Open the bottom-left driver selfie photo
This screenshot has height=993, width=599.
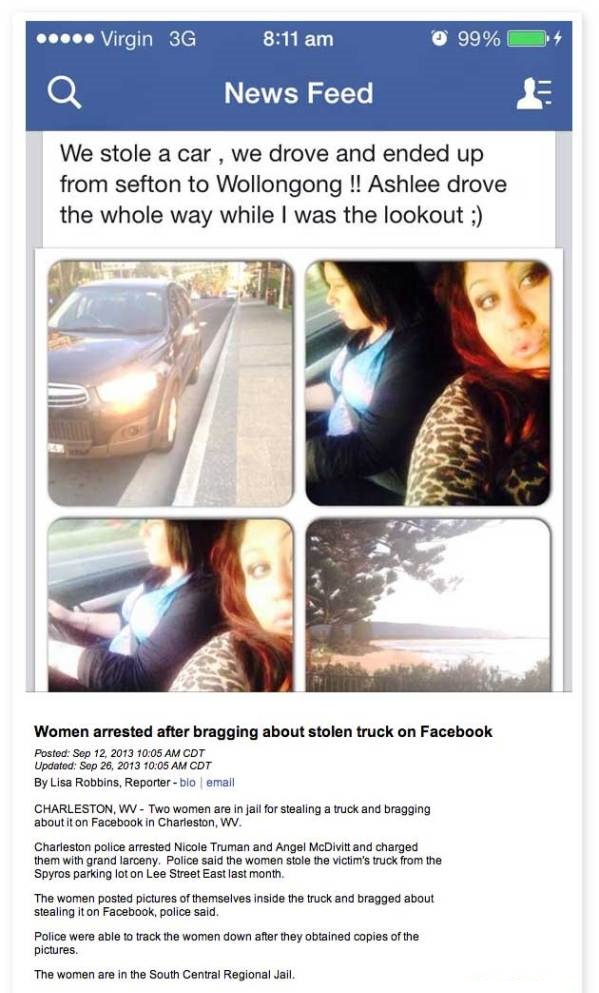(171, 605)
